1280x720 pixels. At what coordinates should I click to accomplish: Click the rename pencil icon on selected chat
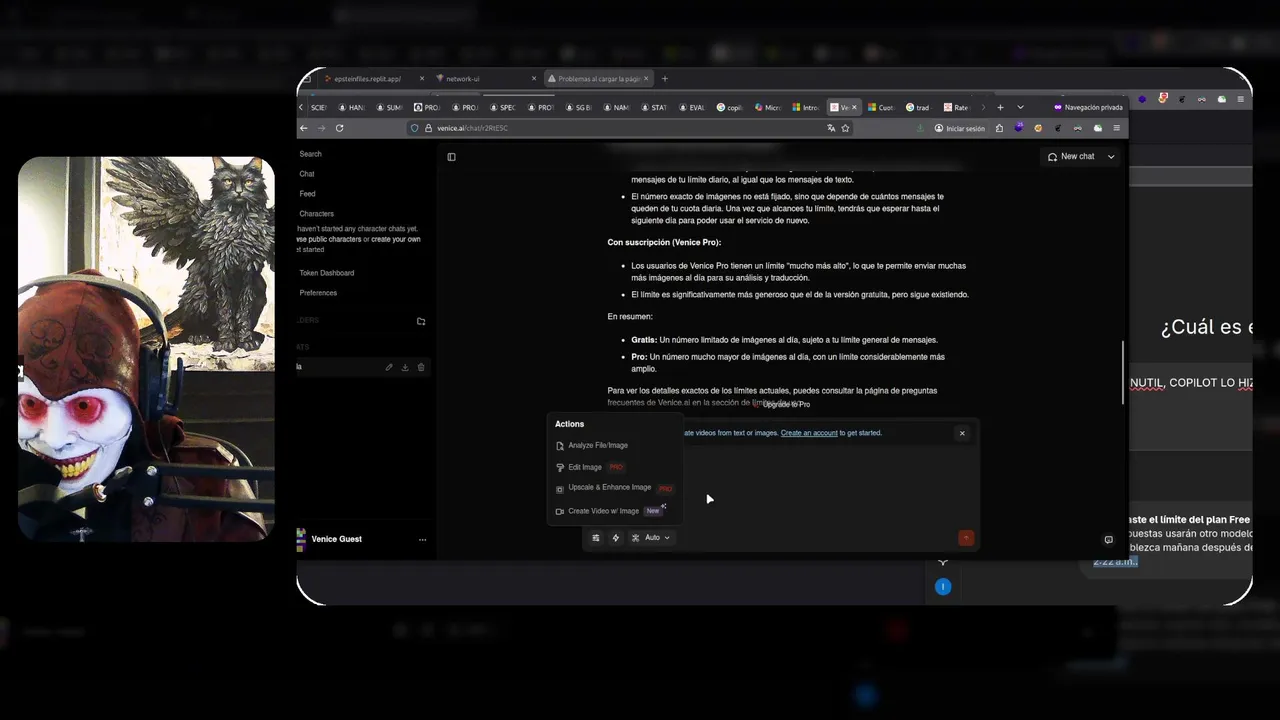tap(389, 367)
